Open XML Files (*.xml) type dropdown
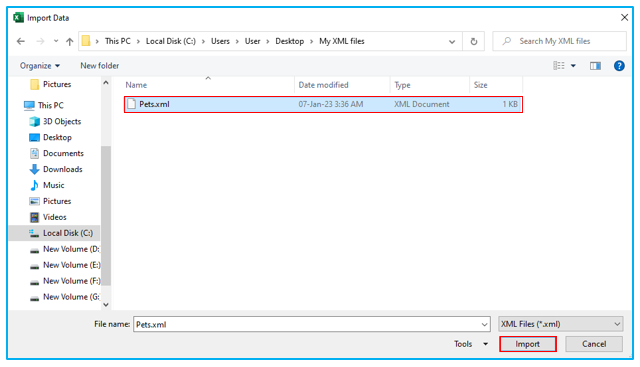 (560, 324)
